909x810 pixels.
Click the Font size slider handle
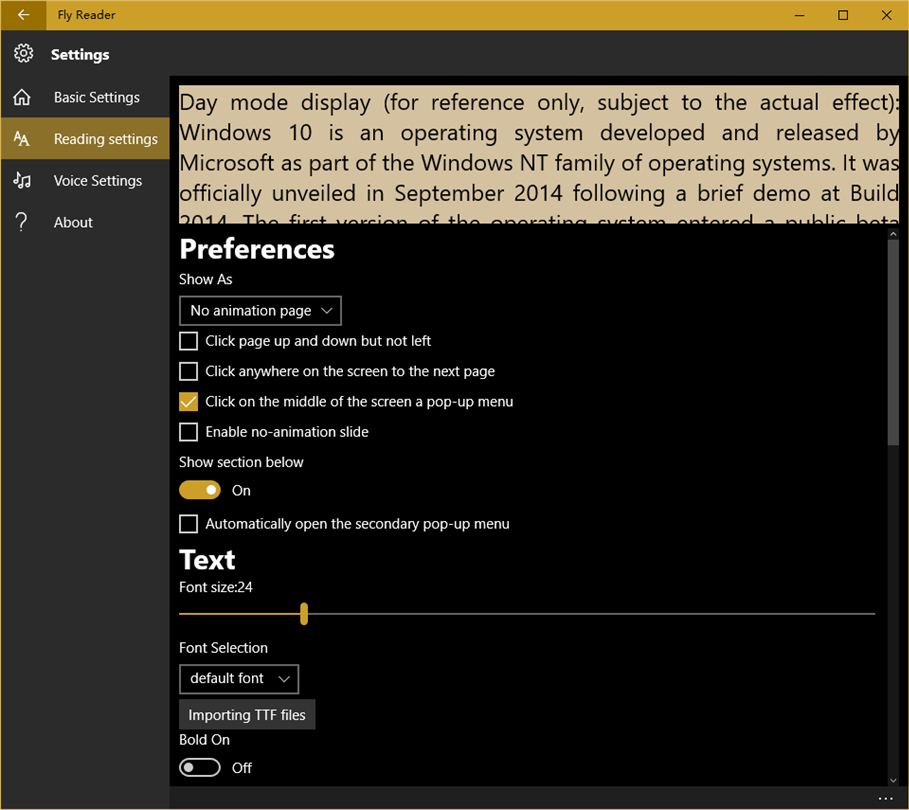pos(304,613)
